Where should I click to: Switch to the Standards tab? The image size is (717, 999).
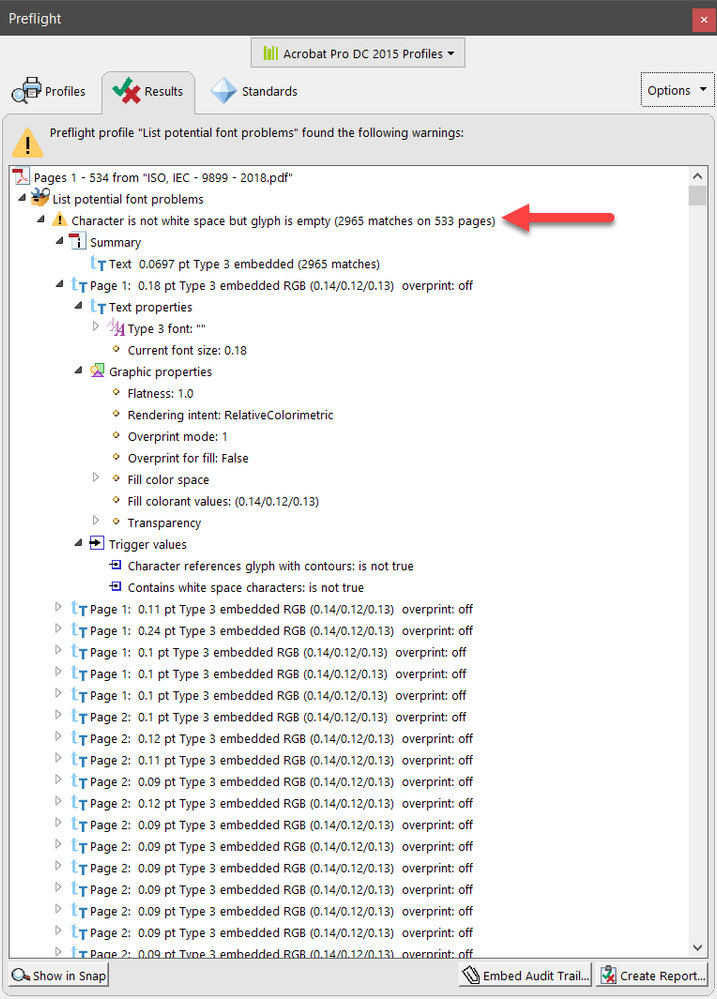pyautogui.click(x=255, y=91)
